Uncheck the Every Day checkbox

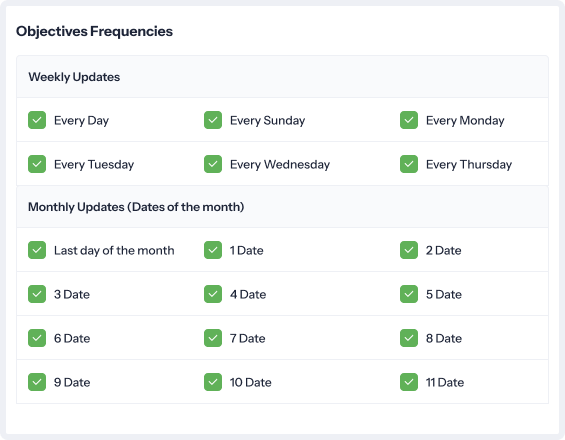point(37,120)
